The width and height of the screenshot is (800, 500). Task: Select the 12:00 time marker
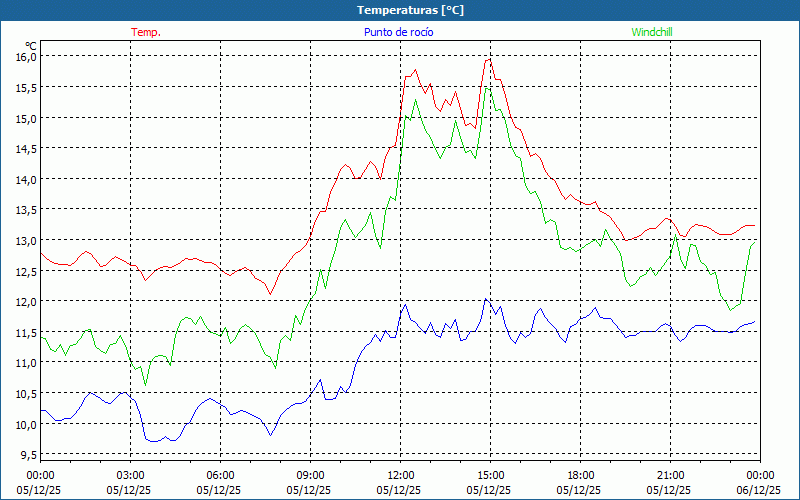tap(400, 475)
